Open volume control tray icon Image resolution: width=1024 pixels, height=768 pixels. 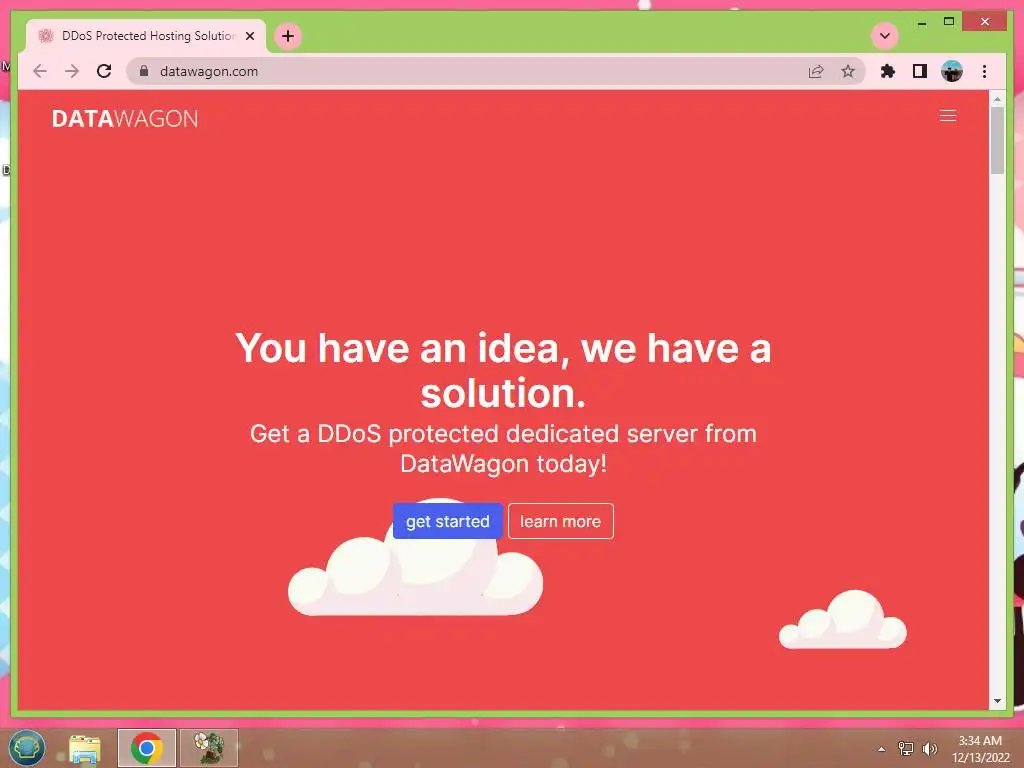pyautogui.click(x=929, y=749)
